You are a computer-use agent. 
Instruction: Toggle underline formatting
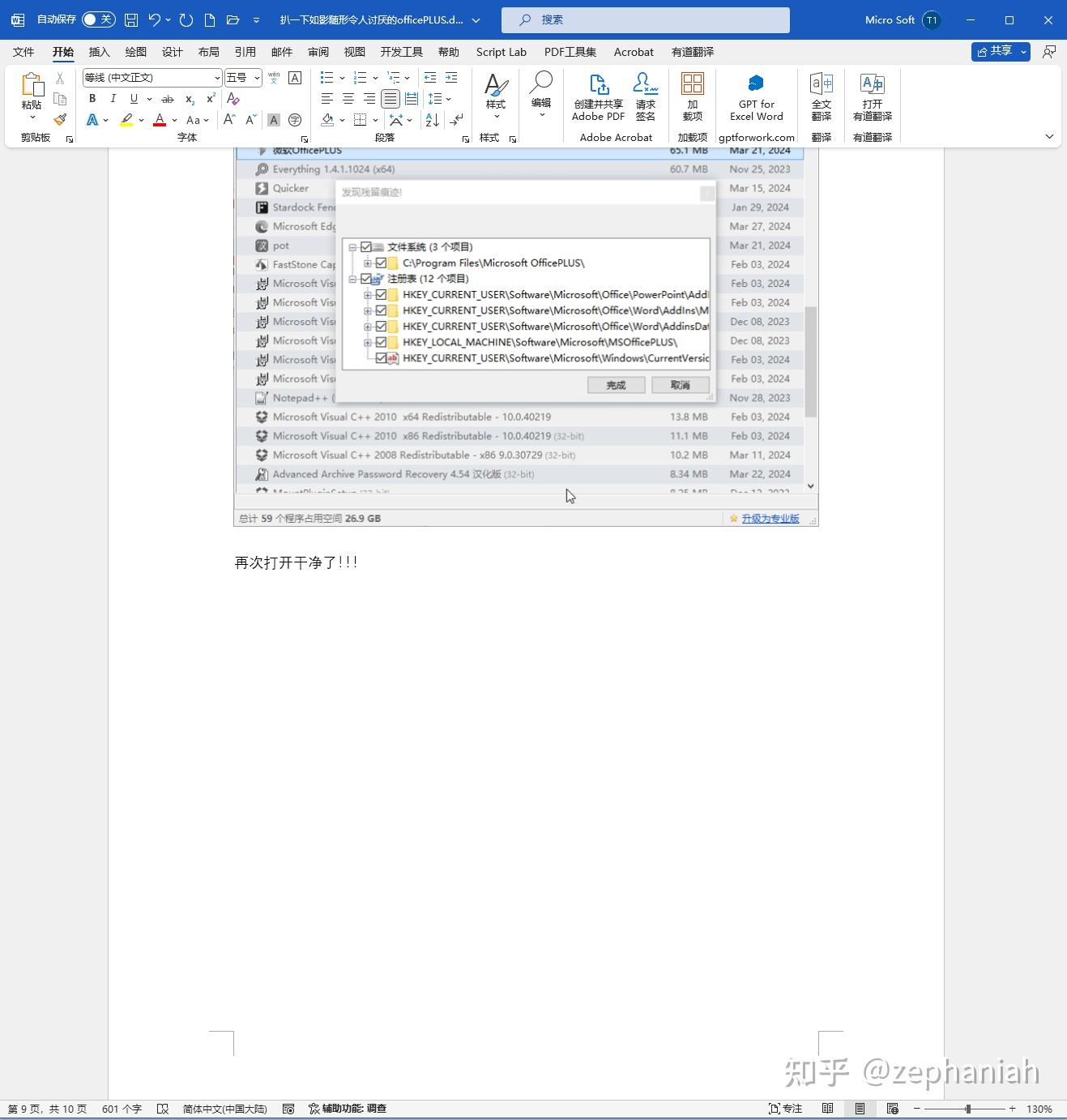133,99
